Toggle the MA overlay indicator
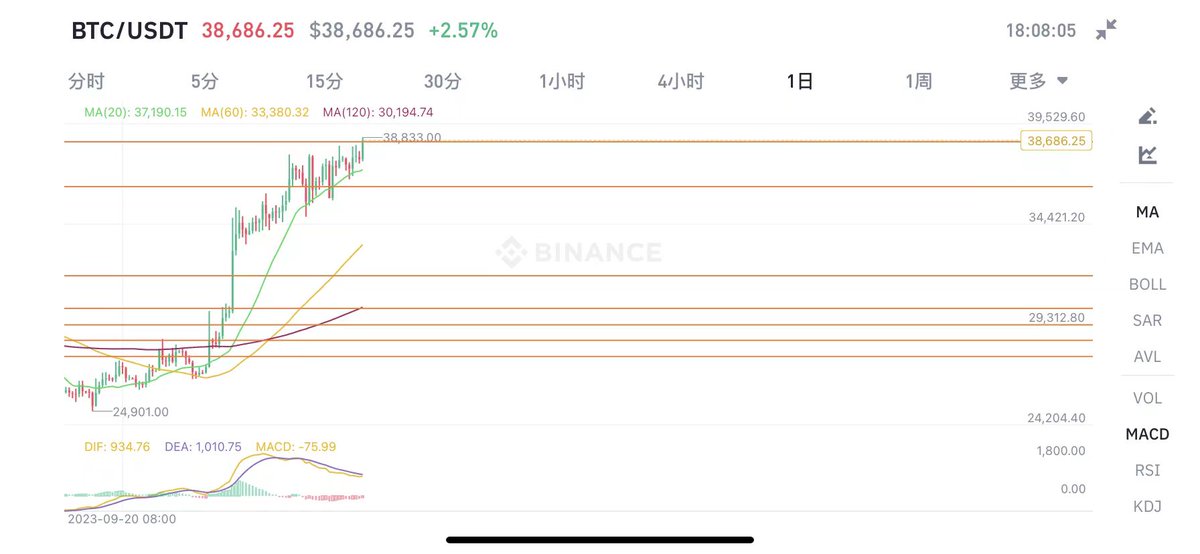 click(x=1147, y=212)
